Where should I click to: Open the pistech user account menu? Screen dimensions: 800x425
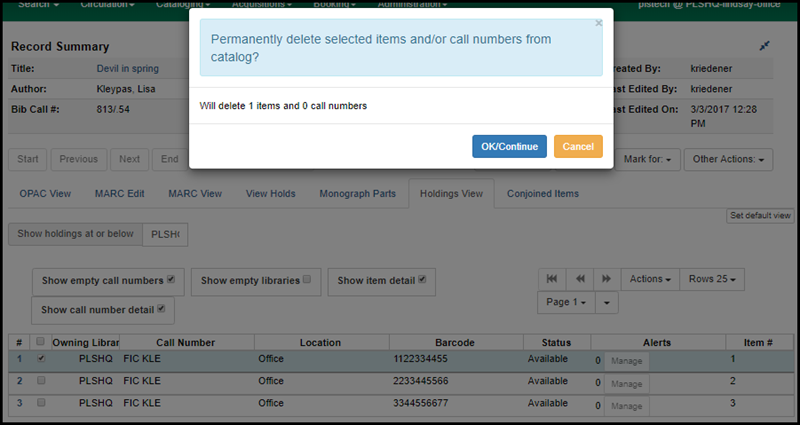point(709,4)
